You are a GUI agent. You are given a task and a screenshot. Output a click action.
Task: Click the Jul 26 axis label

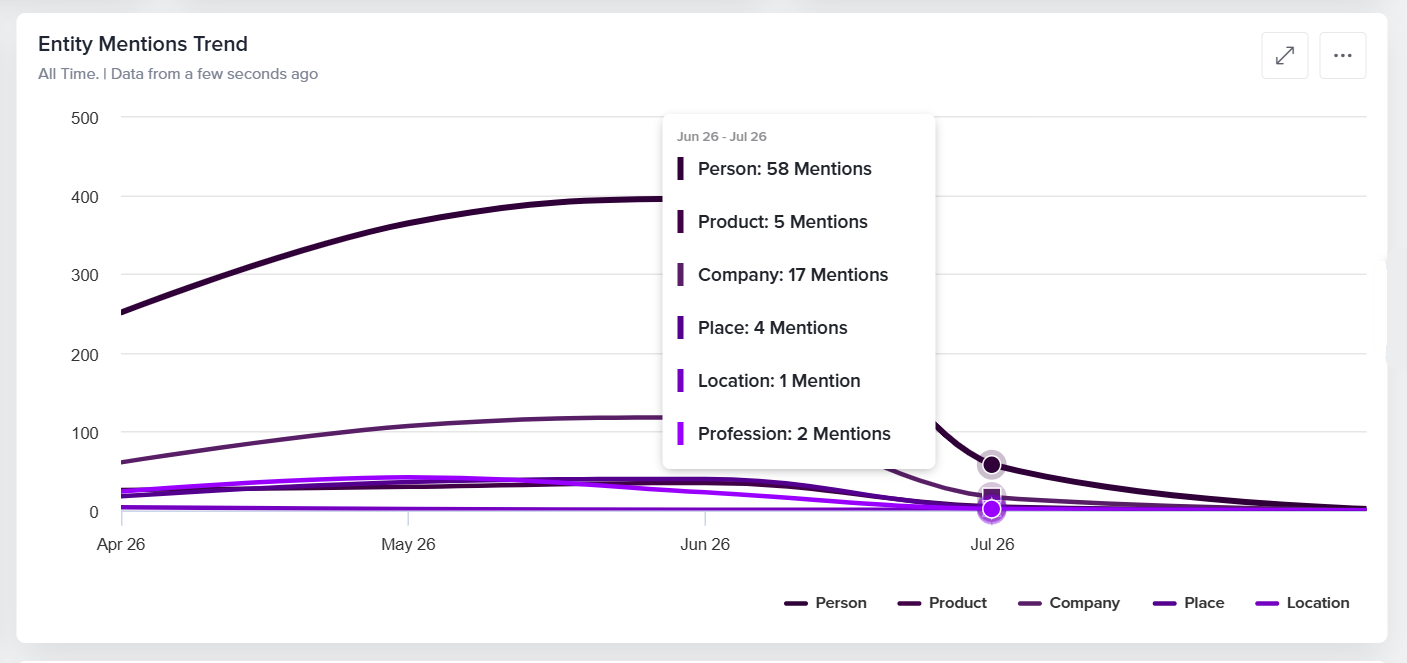992,545
